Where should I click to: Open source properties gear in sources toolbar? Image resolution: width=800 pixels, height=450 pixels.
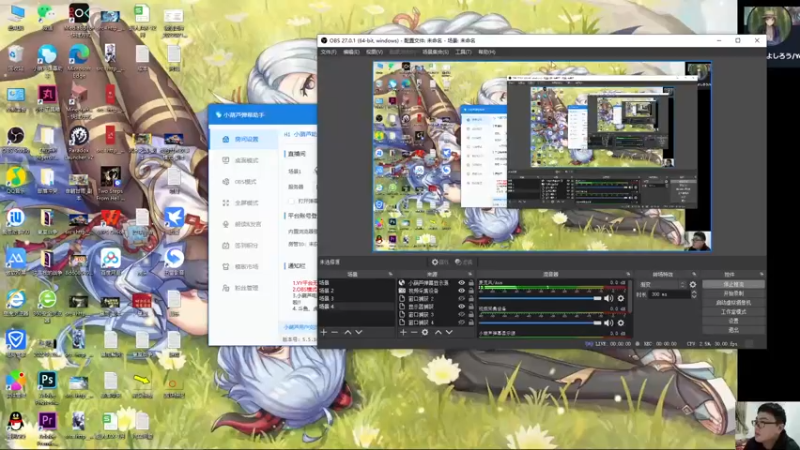(x=424, y=332)
